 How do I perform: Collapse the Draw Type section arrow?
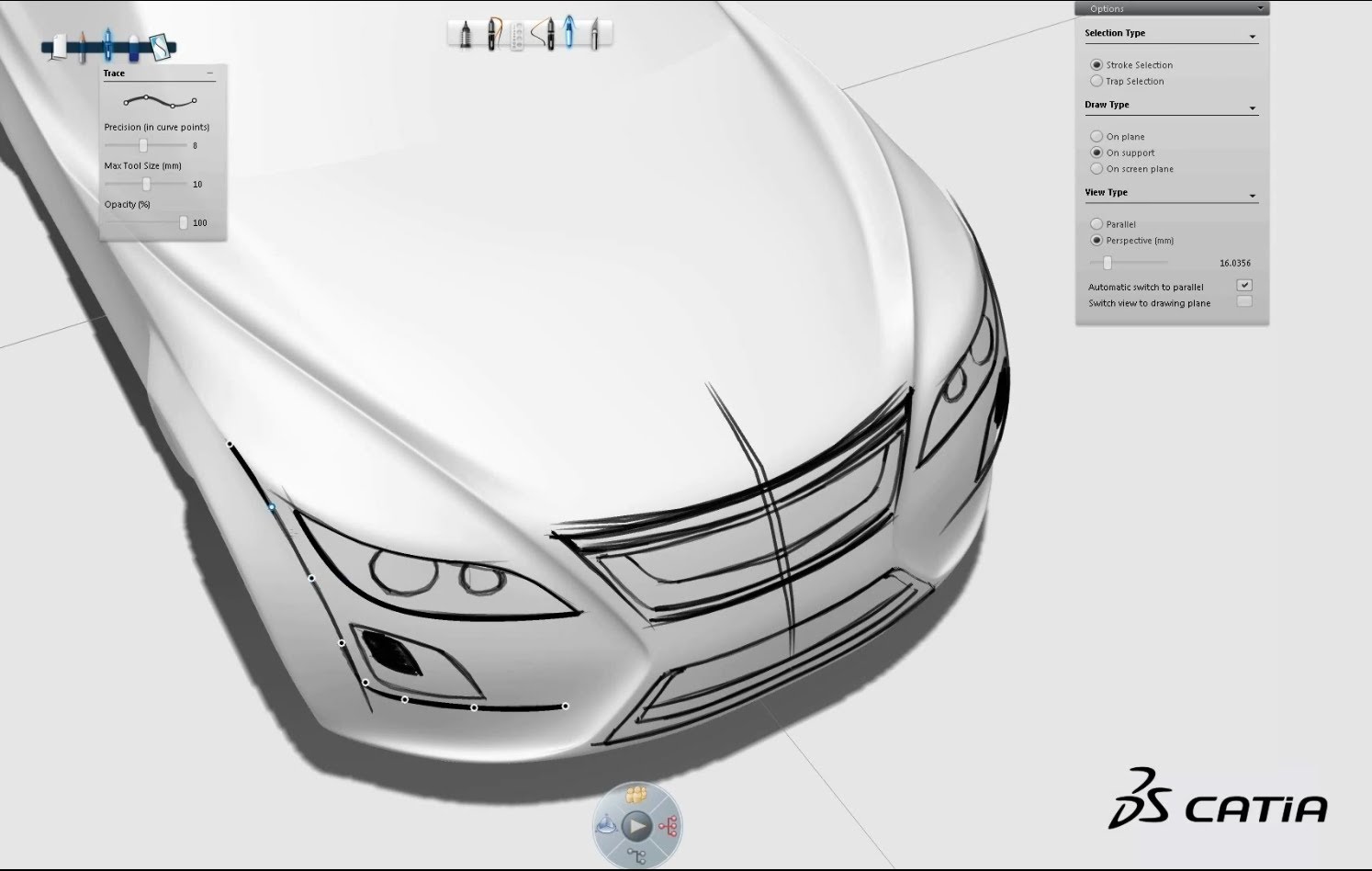1252,109
